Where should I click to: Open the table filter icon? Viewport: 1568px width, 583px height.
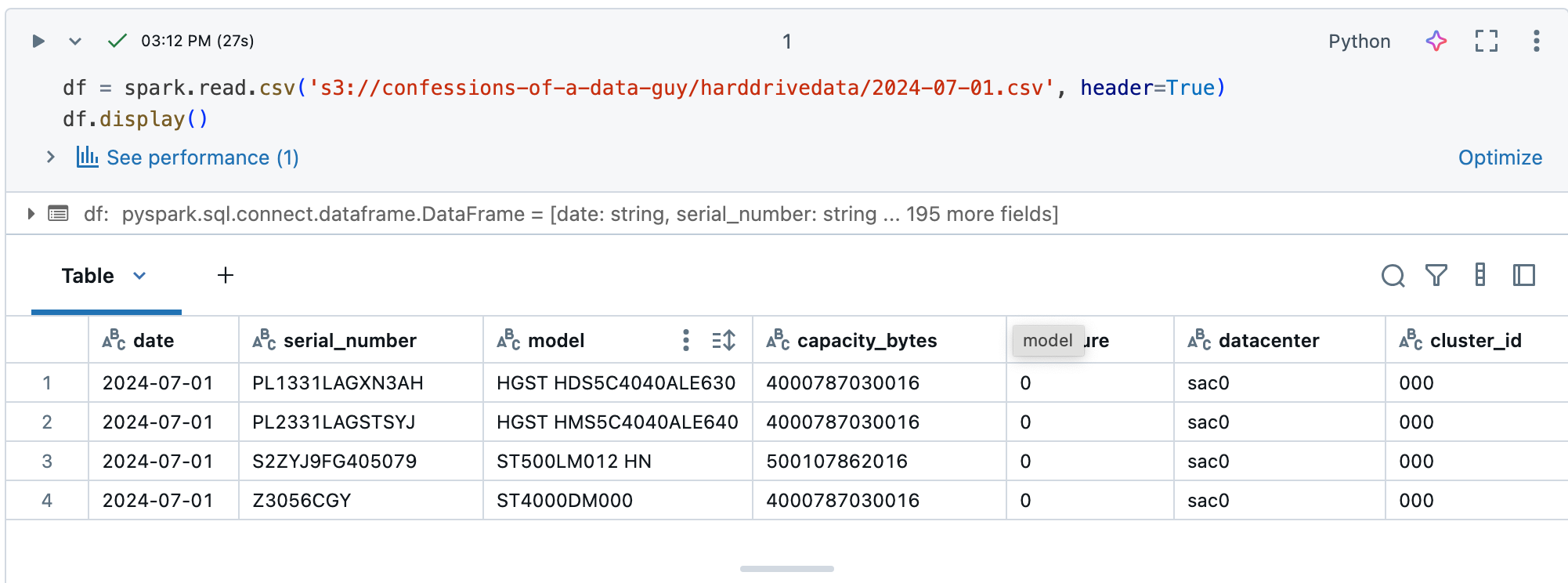[1436, 275]
